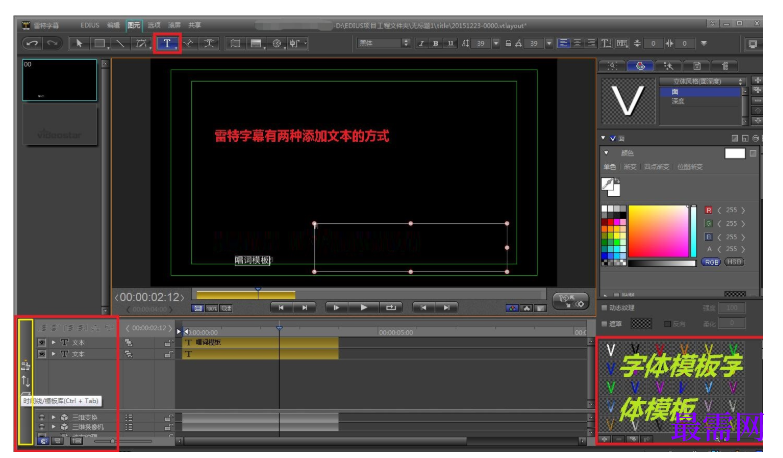
Task: Collapse the color section triangle
Action: tap(606, 153)
